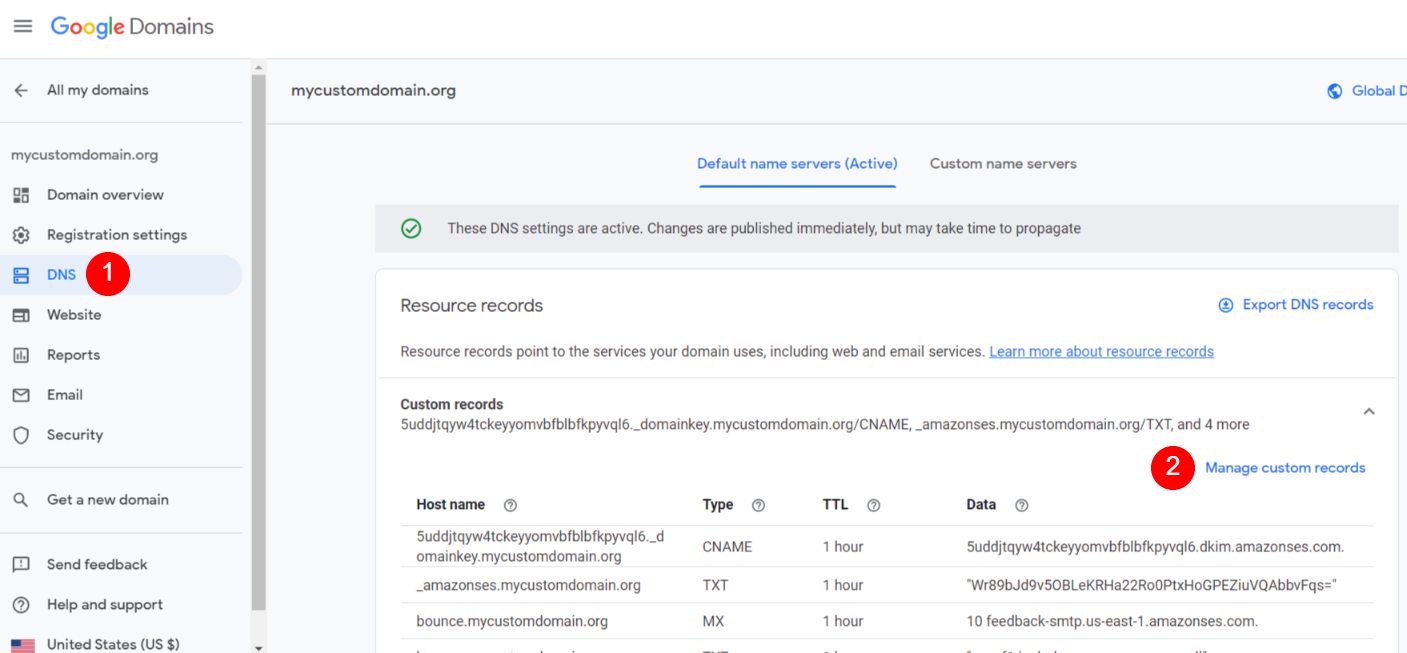This screenshot has width=1407, height=653.
Task: Click the back arrow beside All my domains
Action: 21,90
